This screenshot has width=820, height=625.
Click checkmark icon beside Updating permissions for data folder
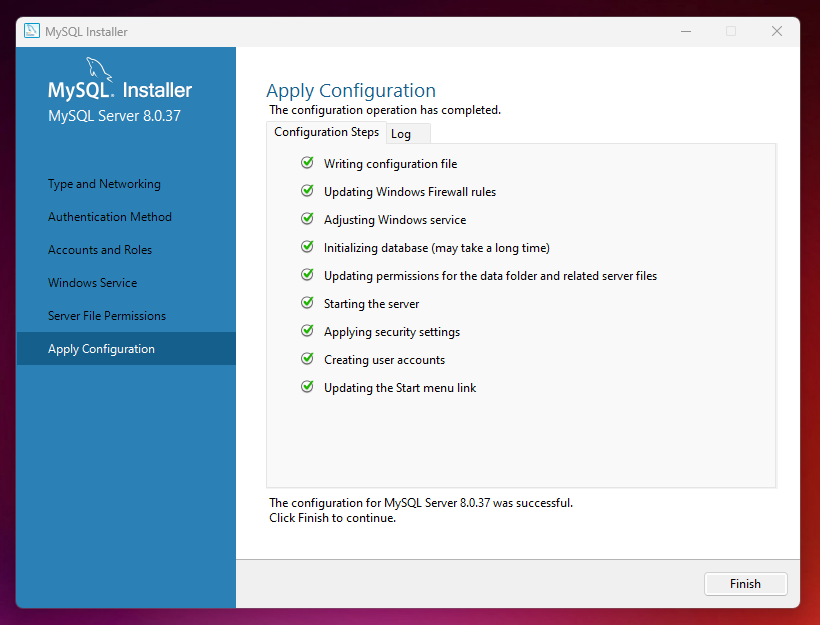click(308, 275)
